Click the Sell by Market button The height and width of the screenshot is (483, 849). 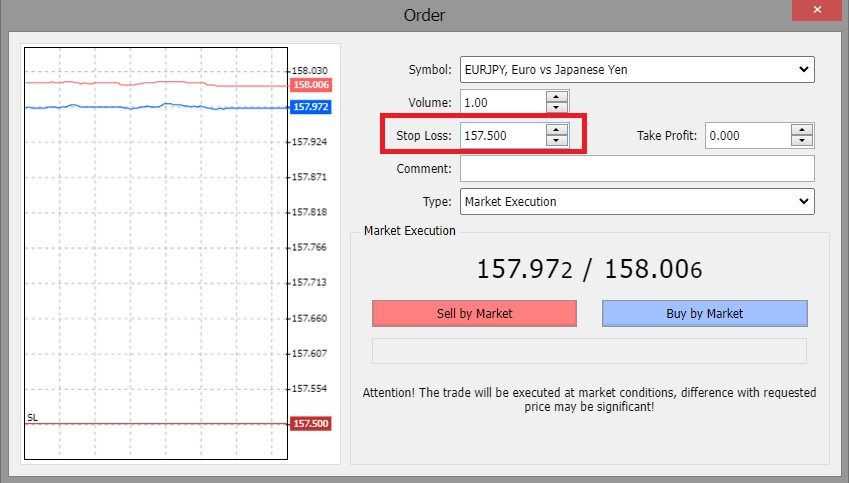[474, 313]
